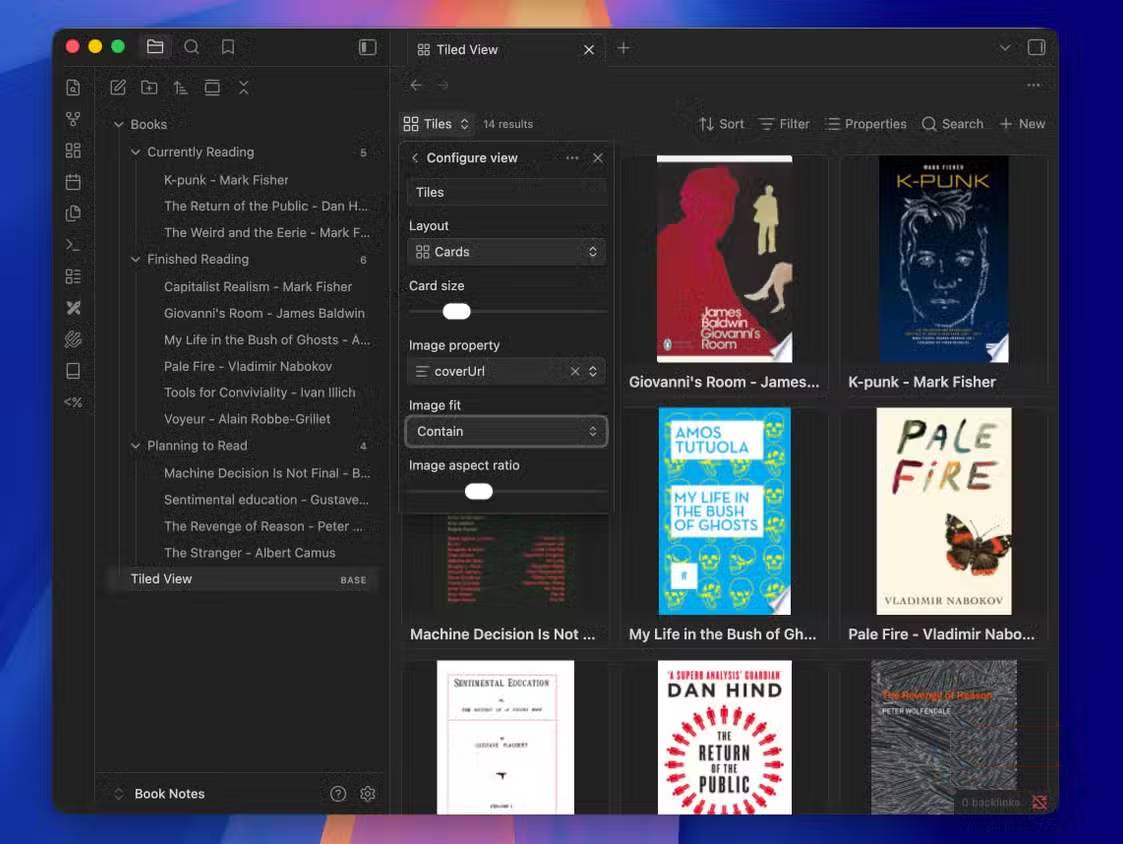Select the Tiled View tab
The height and width of the screenshot is (844, 1123).
[467, 49]
